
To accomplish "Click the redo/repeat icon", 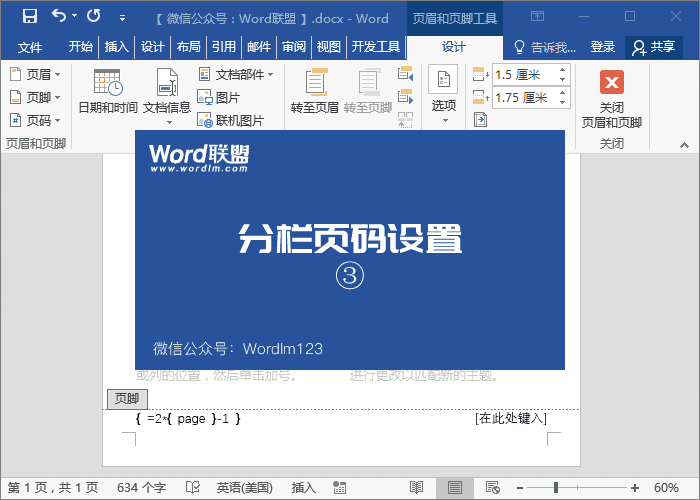I will 94,16.
